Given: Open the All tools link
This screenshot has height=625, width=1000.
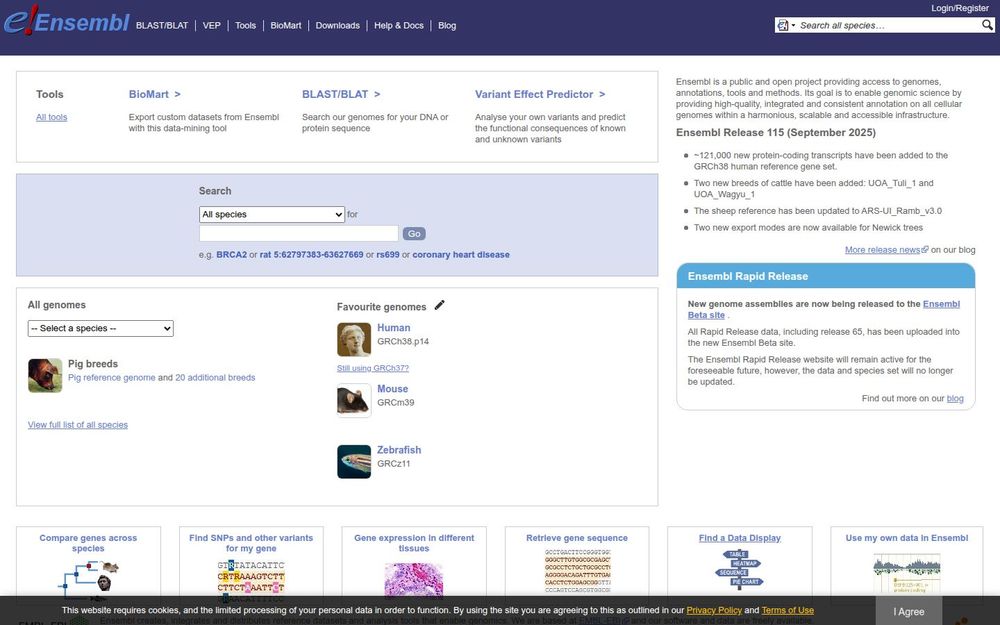Looking at the screenshot, I should 52,117.
